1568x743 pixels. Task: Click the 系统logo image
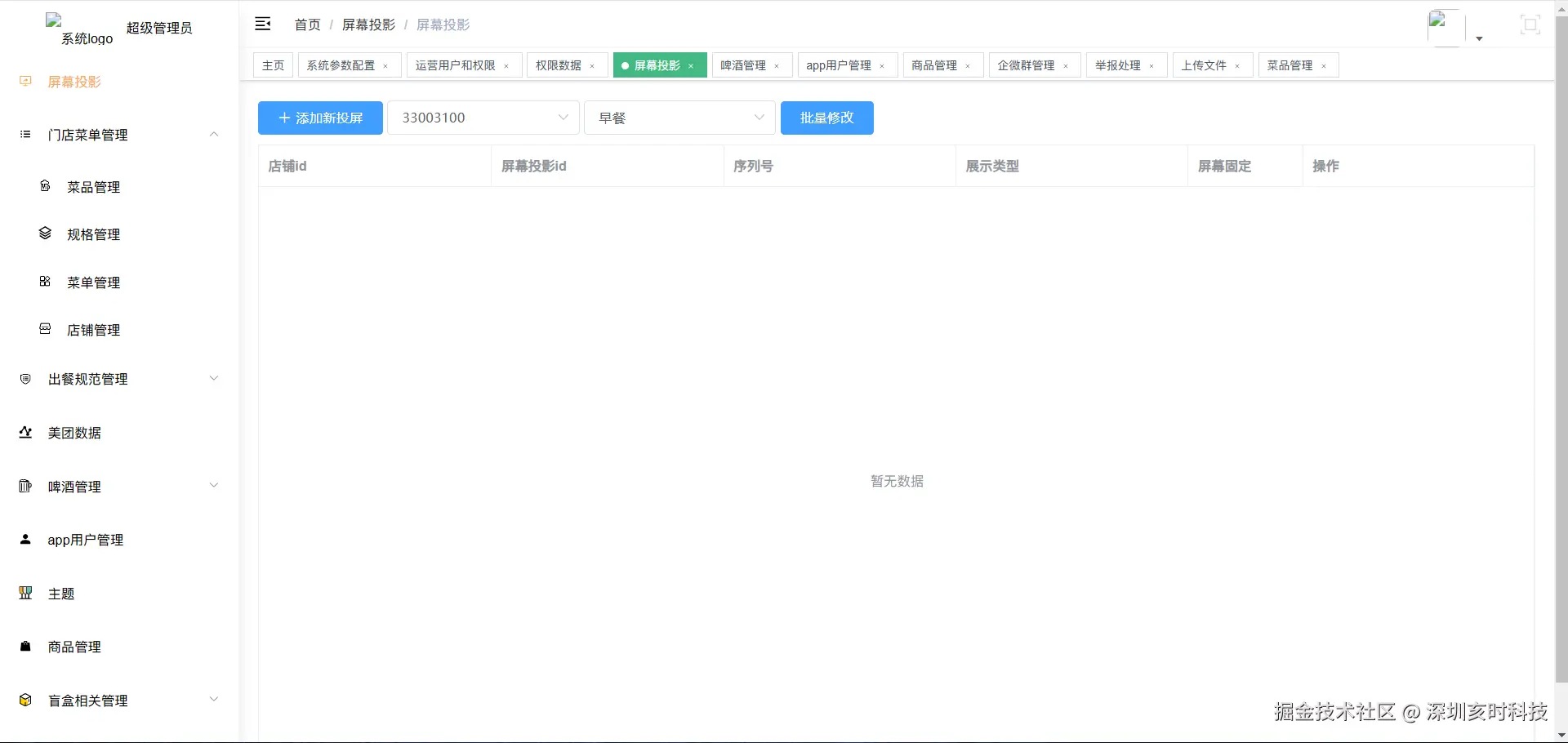click(79, 29)
